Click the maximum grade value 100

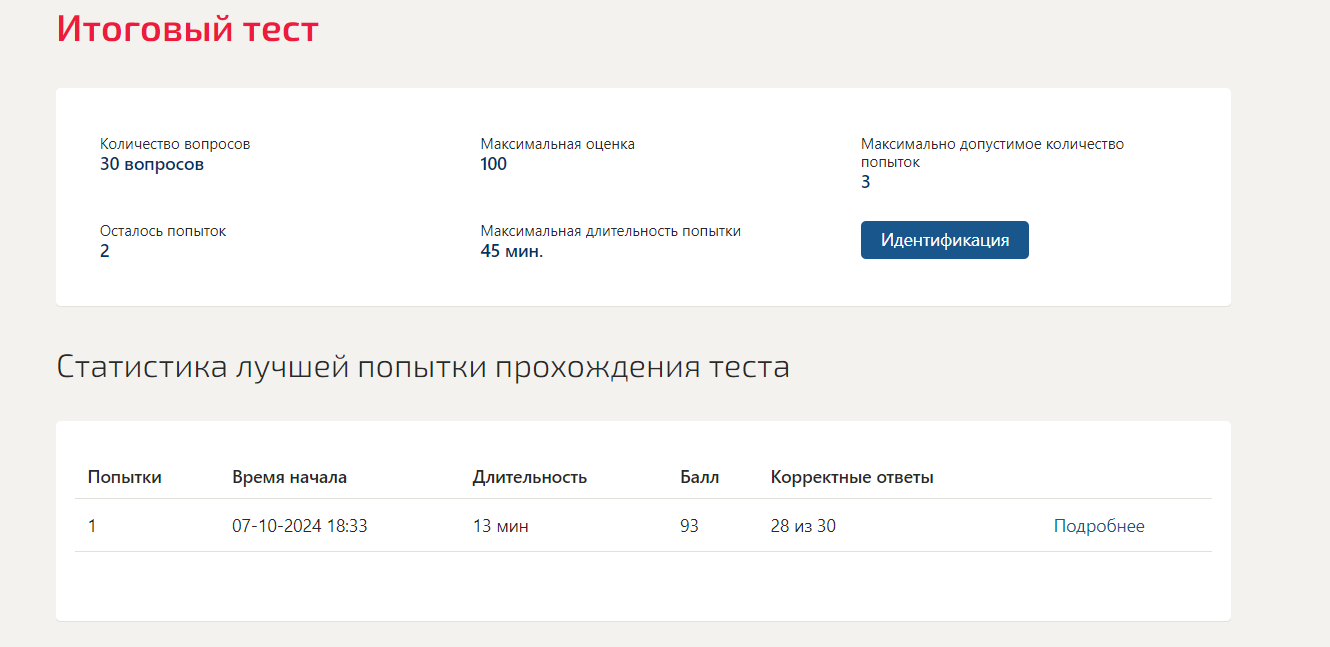click(494, 164)
